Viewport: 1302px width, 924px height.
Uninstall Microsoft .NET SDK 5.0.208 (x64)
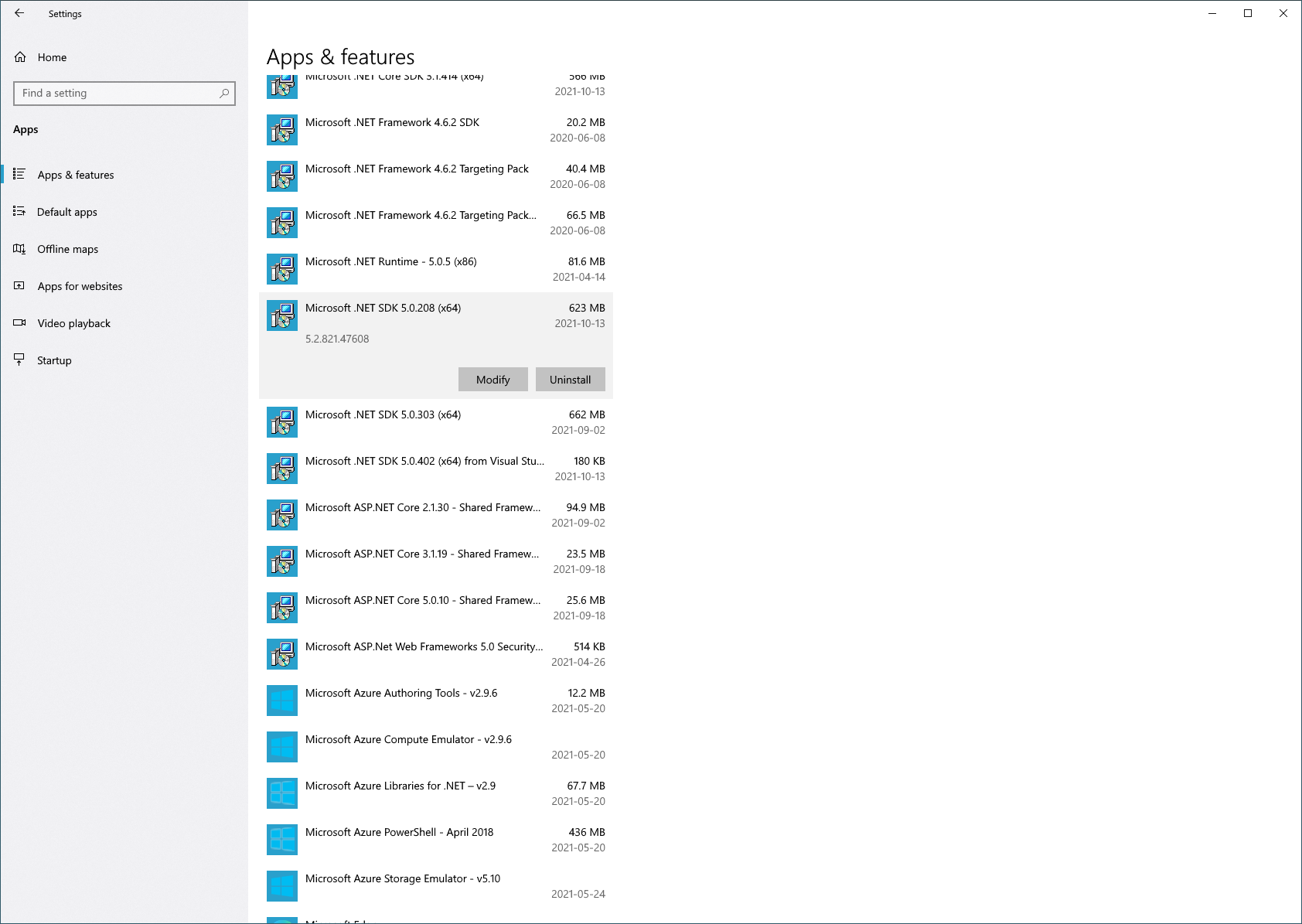coord(571,380)
